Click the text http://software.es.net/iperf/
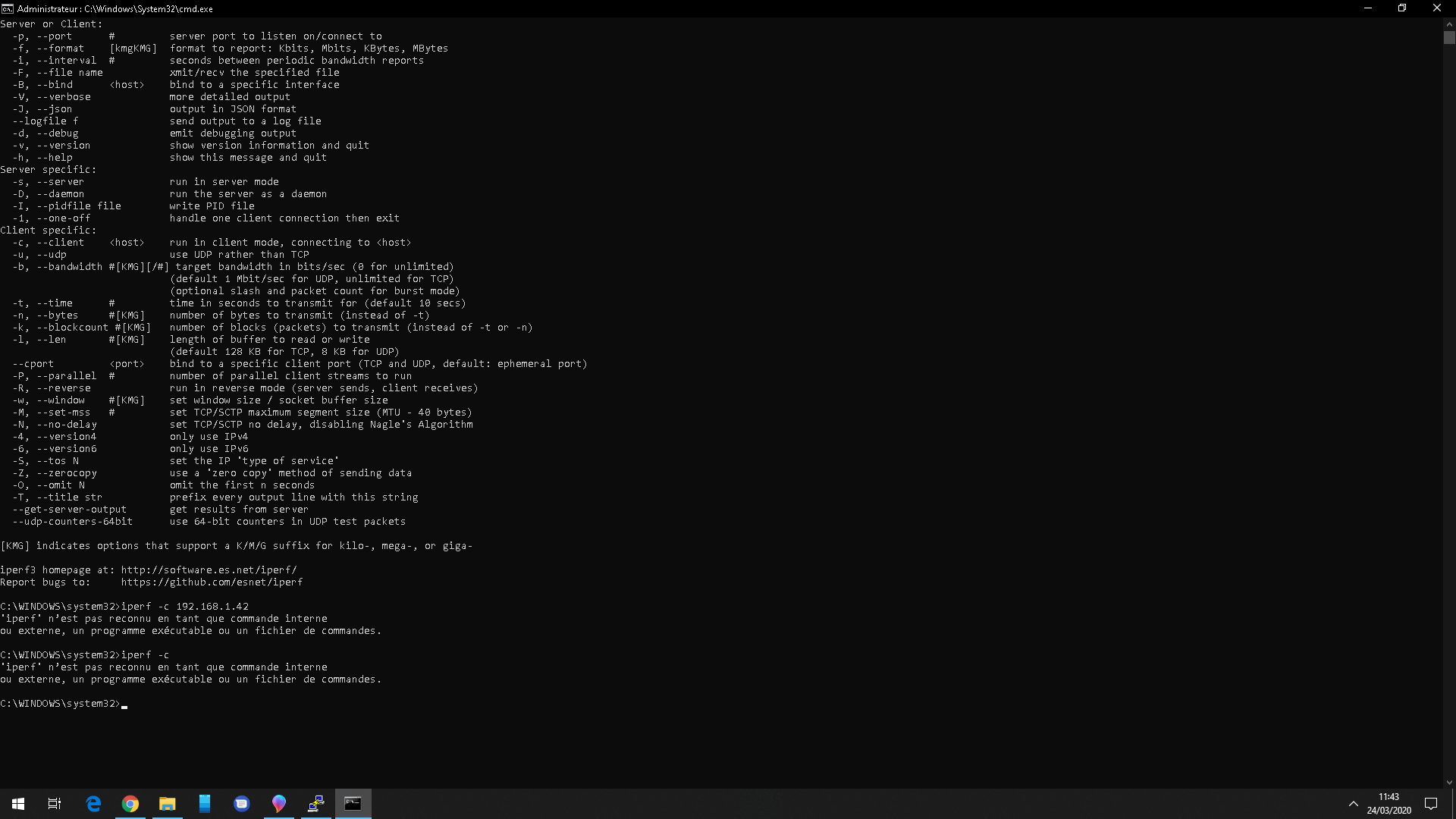This screenshot has height=819, width=1456. [x=209, y=570]
